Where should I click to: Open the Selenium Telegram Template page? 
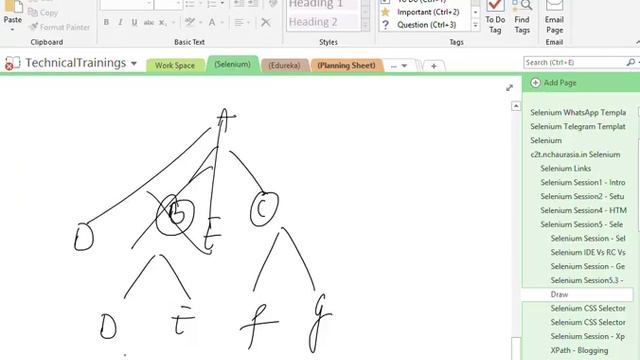(x=578, y=127)
